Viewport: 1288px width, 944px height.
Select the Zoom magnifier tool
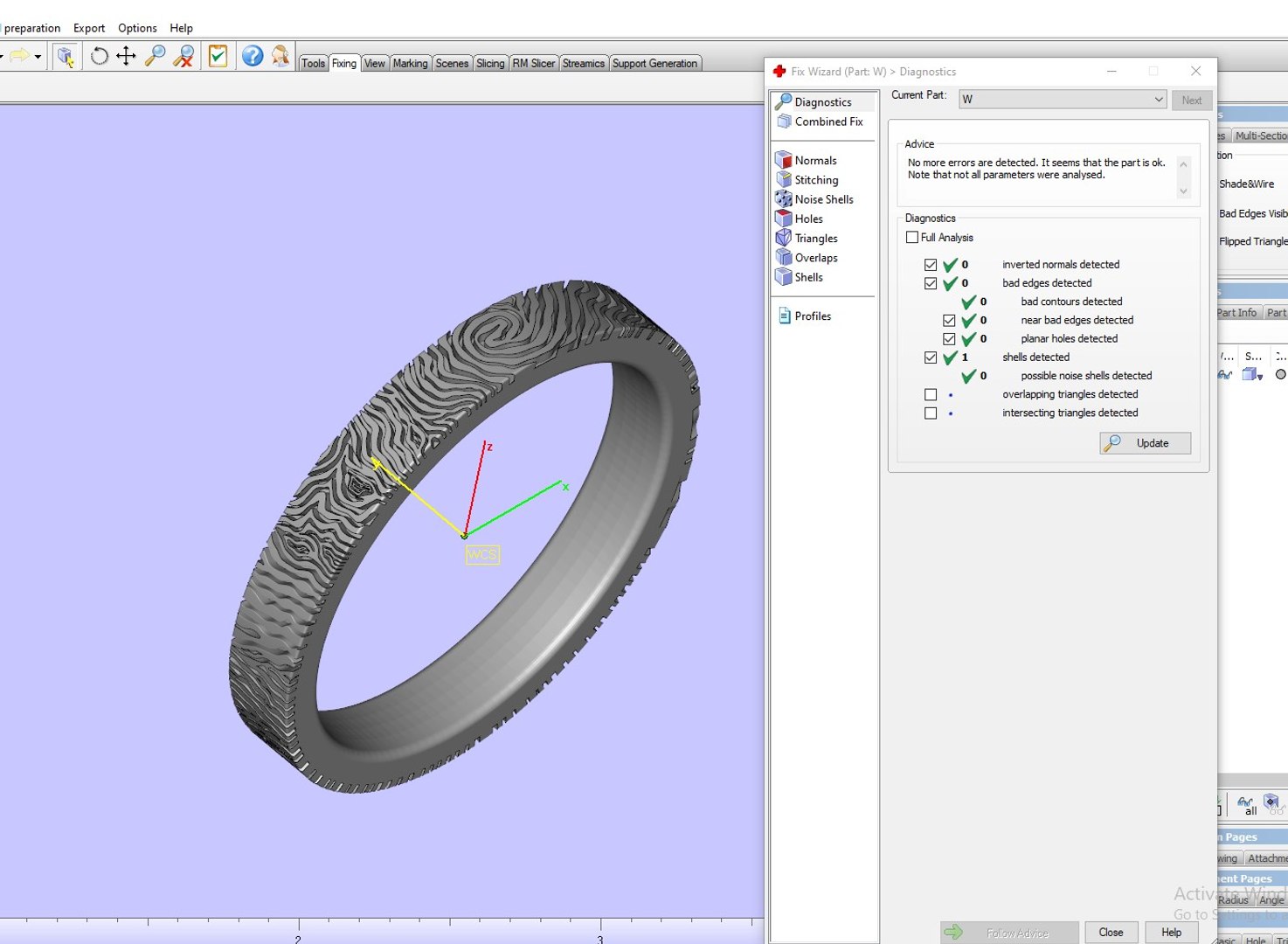tap(155, 57)
